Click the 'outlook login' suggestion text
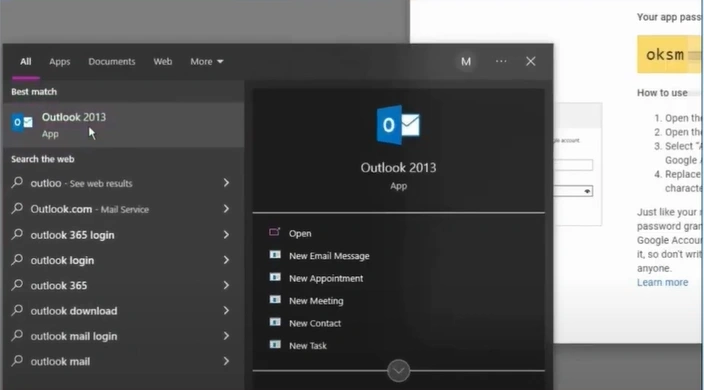This screenshot has height=390, width=704. click(x=62, y=260)
